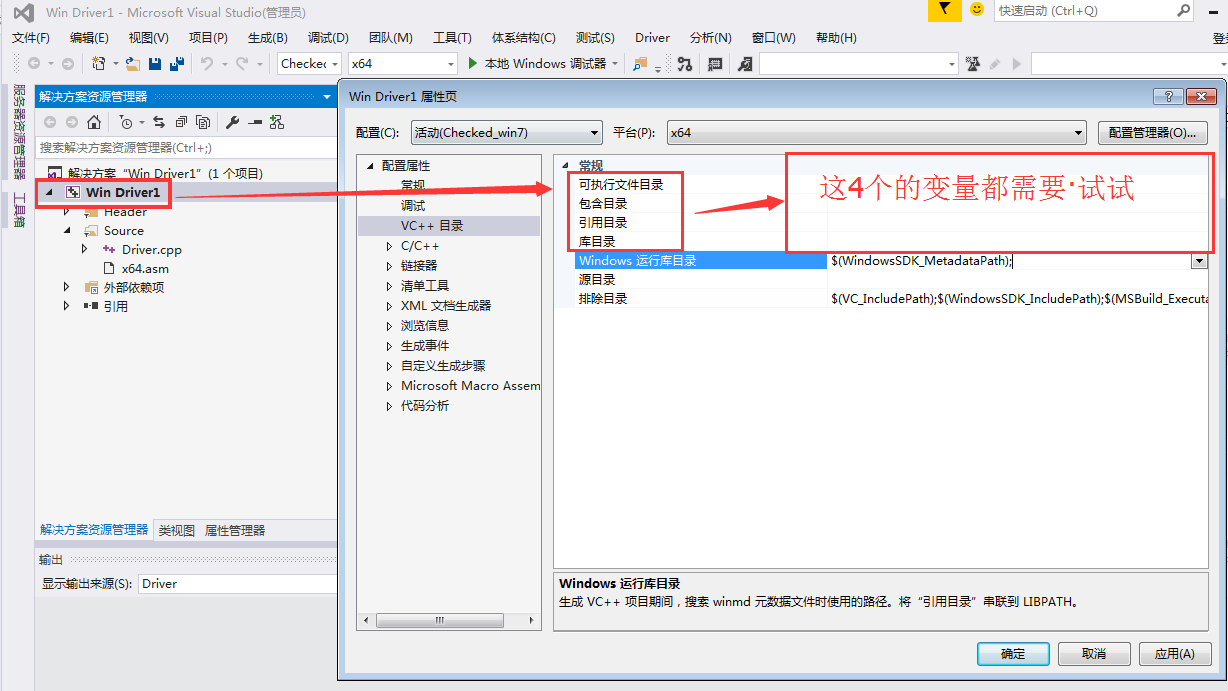Expand the 外部依赖项 tree node
Image resolution: width=1228 pixels, height=691 pixels.
67,287
